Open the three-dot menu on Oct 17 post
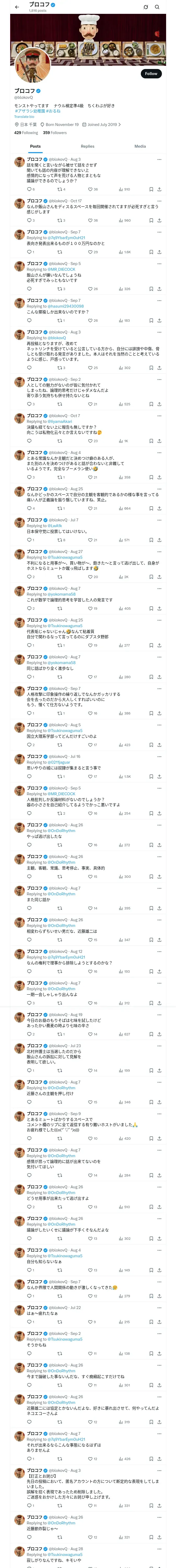This screenshot has width=176, height=1568. [159, 201]
